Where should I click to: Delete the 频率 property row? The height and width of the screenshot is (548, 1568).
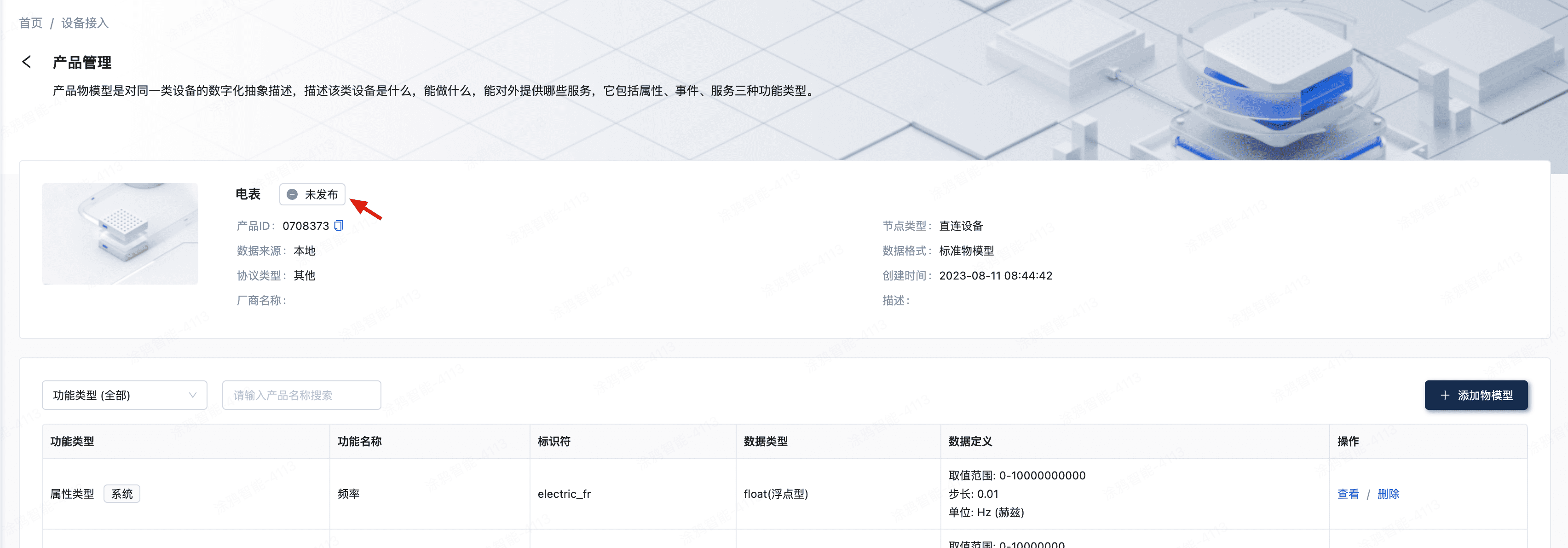pyautogui.click(x=1388, y=494)
